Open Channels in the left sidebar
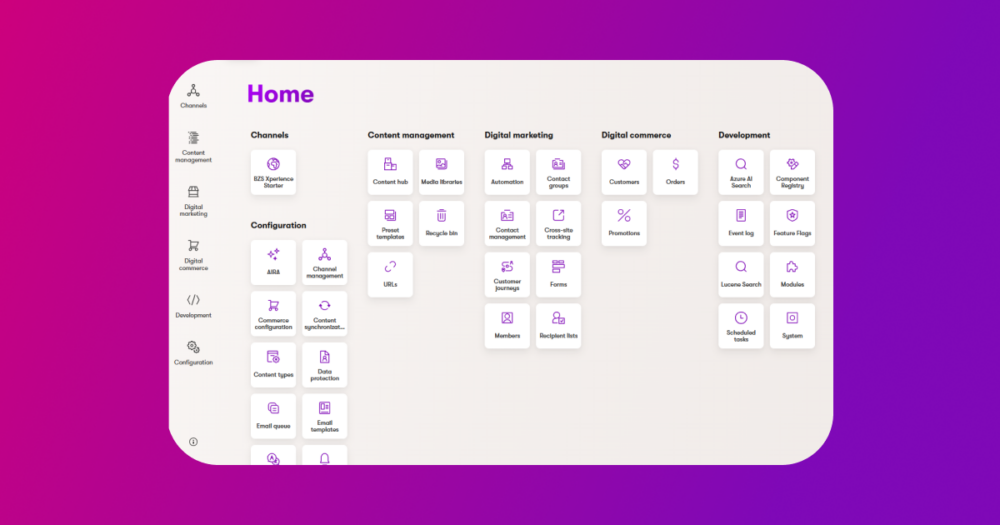The image size is (1000, 525). coord(193,96)
